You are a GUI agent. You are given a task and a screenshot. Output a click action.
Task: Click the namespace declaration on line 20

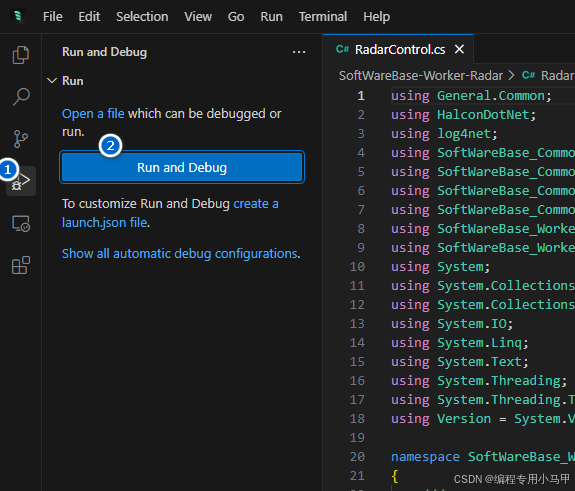[x=483, y=457]
